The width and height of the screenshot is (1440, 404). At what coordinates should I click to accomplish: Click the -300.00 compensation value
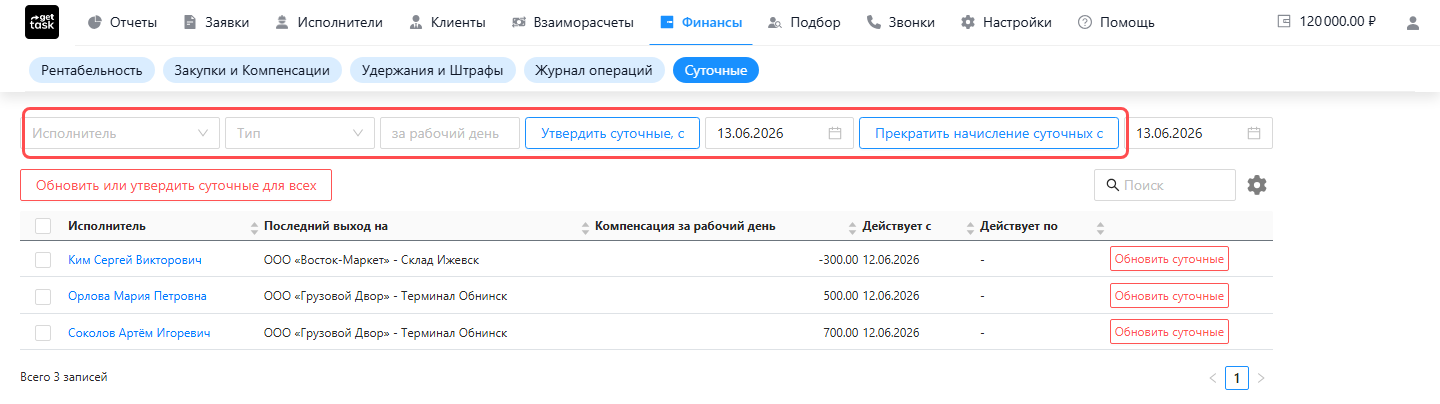pyautogui.click(x=838, y=260)
